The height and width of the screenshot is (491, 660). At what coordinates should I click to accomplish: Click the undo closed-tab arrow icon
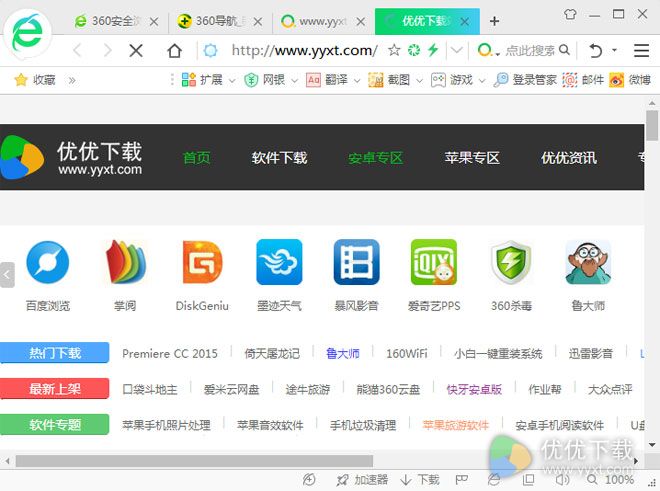tap(595, 51)
